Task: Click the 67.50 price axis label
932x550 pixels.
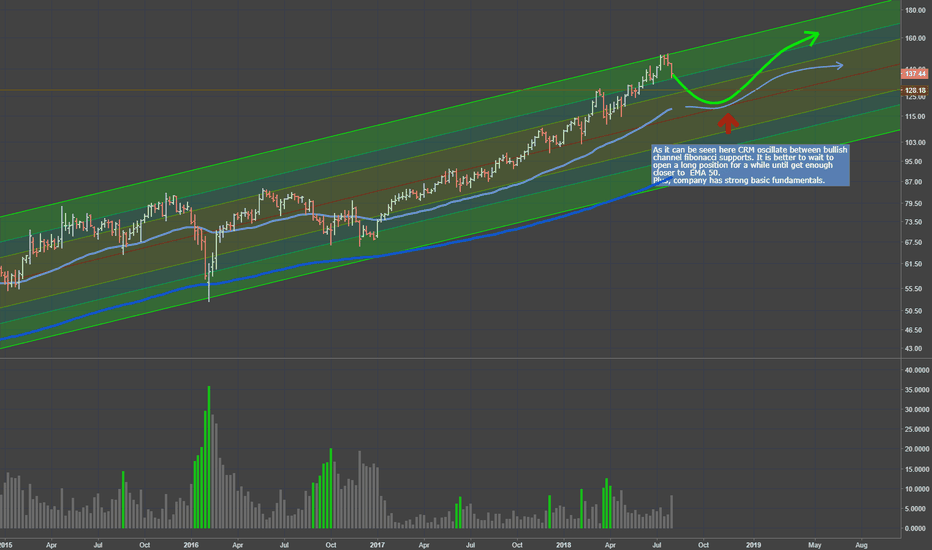Action: [915, 243]
